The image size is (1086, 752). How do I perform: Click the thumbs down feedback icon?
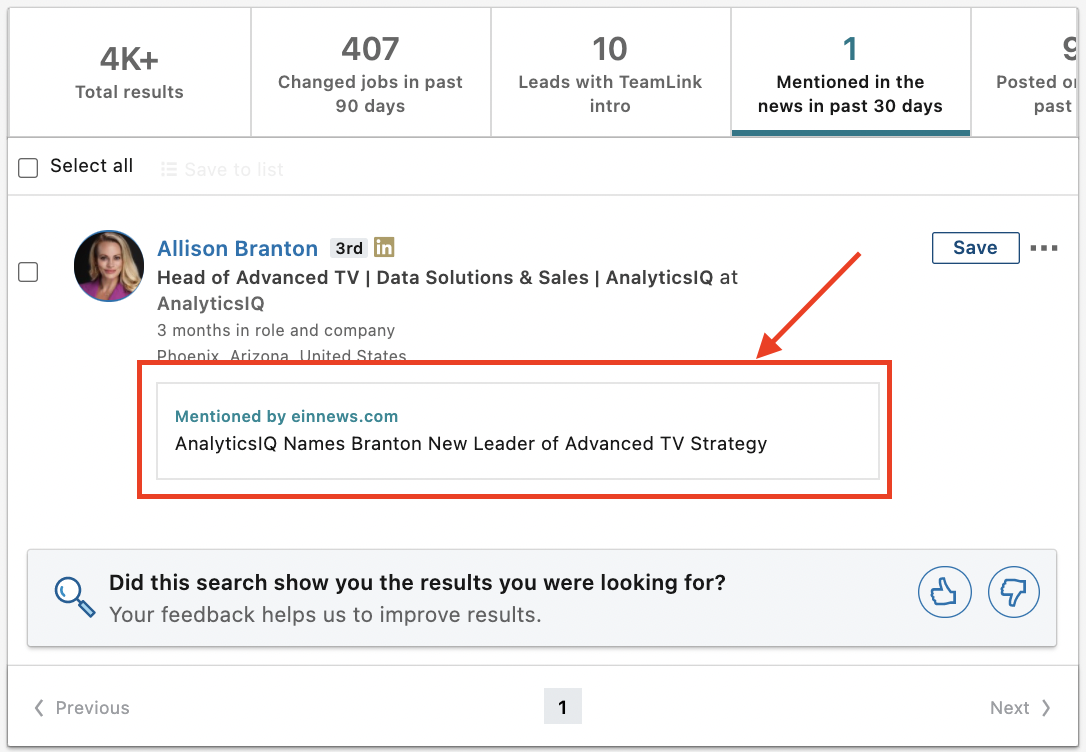pyautogui.click(x=1013, y=592)
